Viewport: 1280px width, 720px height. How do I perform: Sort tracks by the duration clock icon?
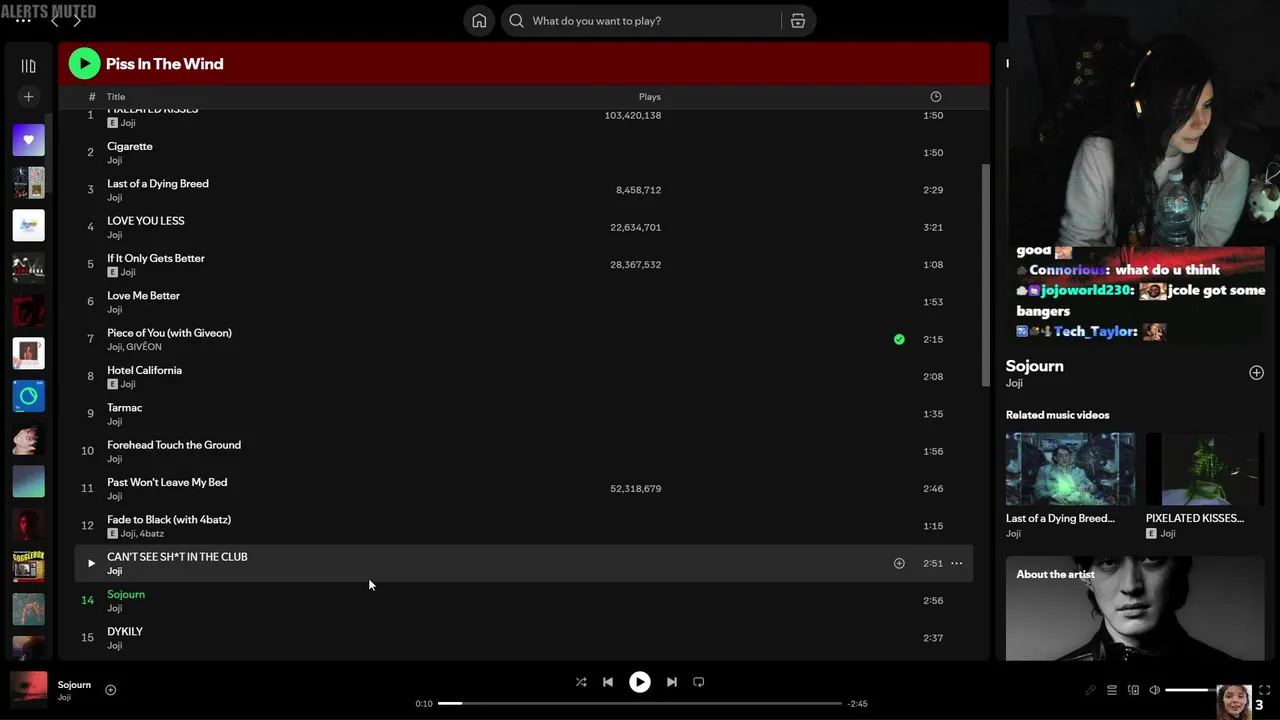(935, 97)
